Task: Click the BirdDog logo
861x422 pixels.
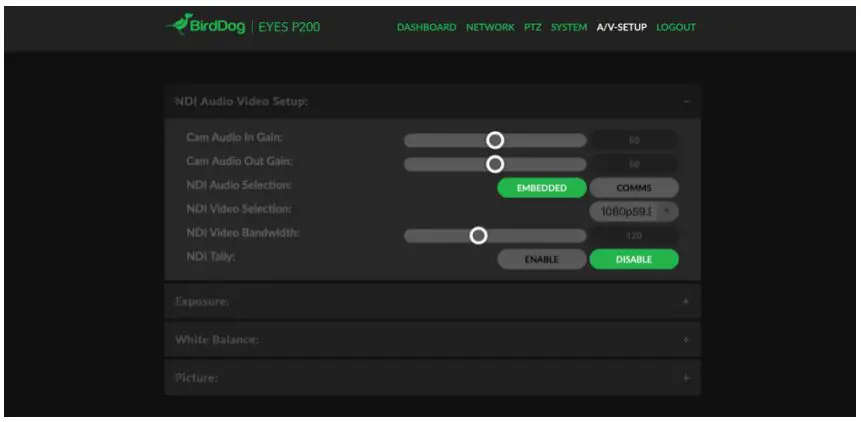Action: tap(205, 26)
